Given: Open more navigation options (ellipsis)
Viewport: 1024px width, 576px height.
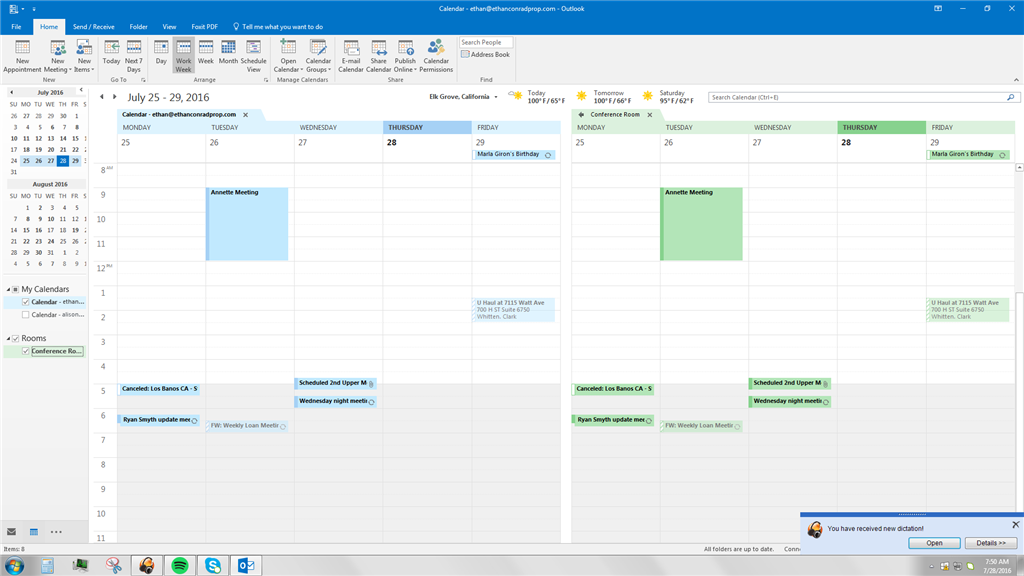Looking at the screenshot, I should [x=56, y=532].
